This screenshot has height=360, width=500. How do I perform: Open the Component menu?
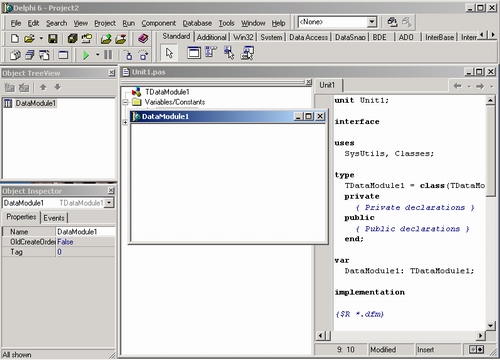tap(159, 23)
